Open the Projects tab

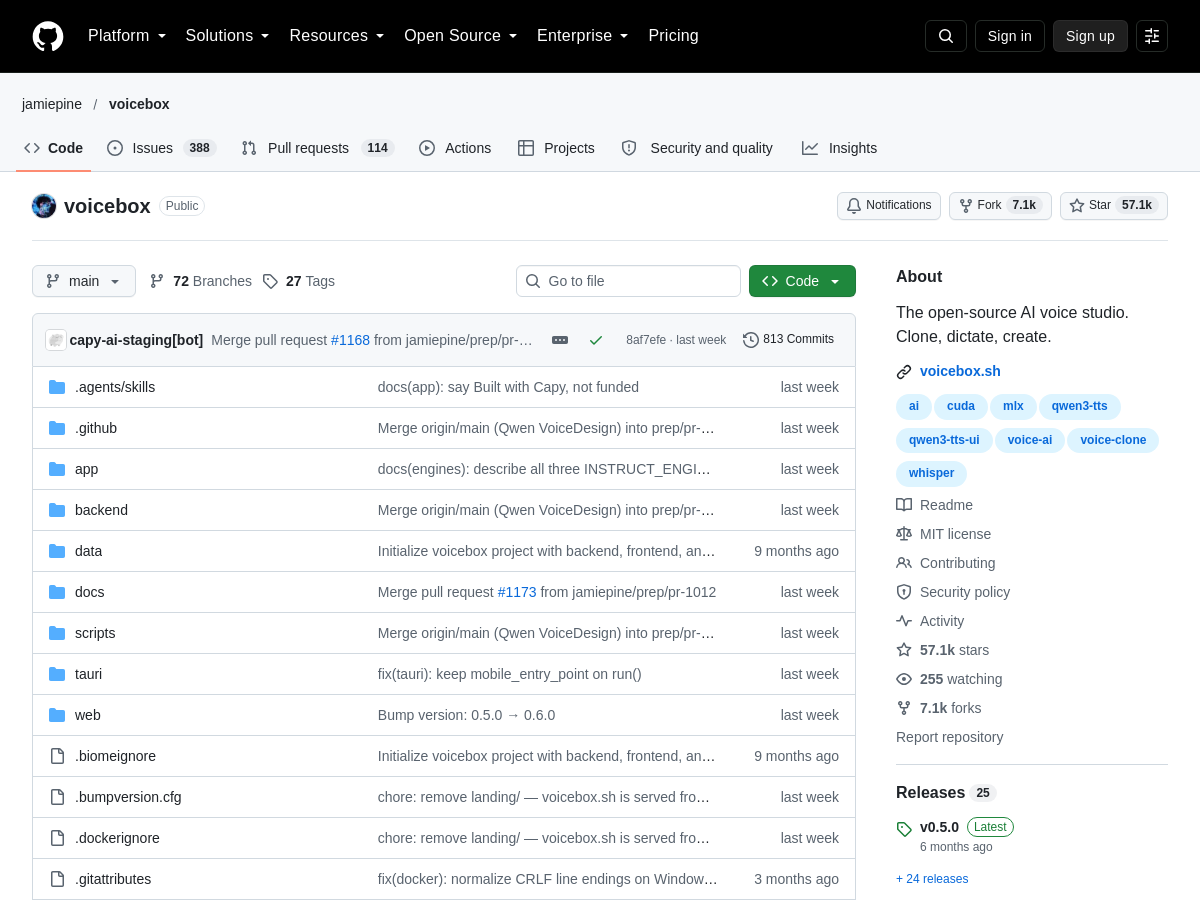click(x=556, y=148)
